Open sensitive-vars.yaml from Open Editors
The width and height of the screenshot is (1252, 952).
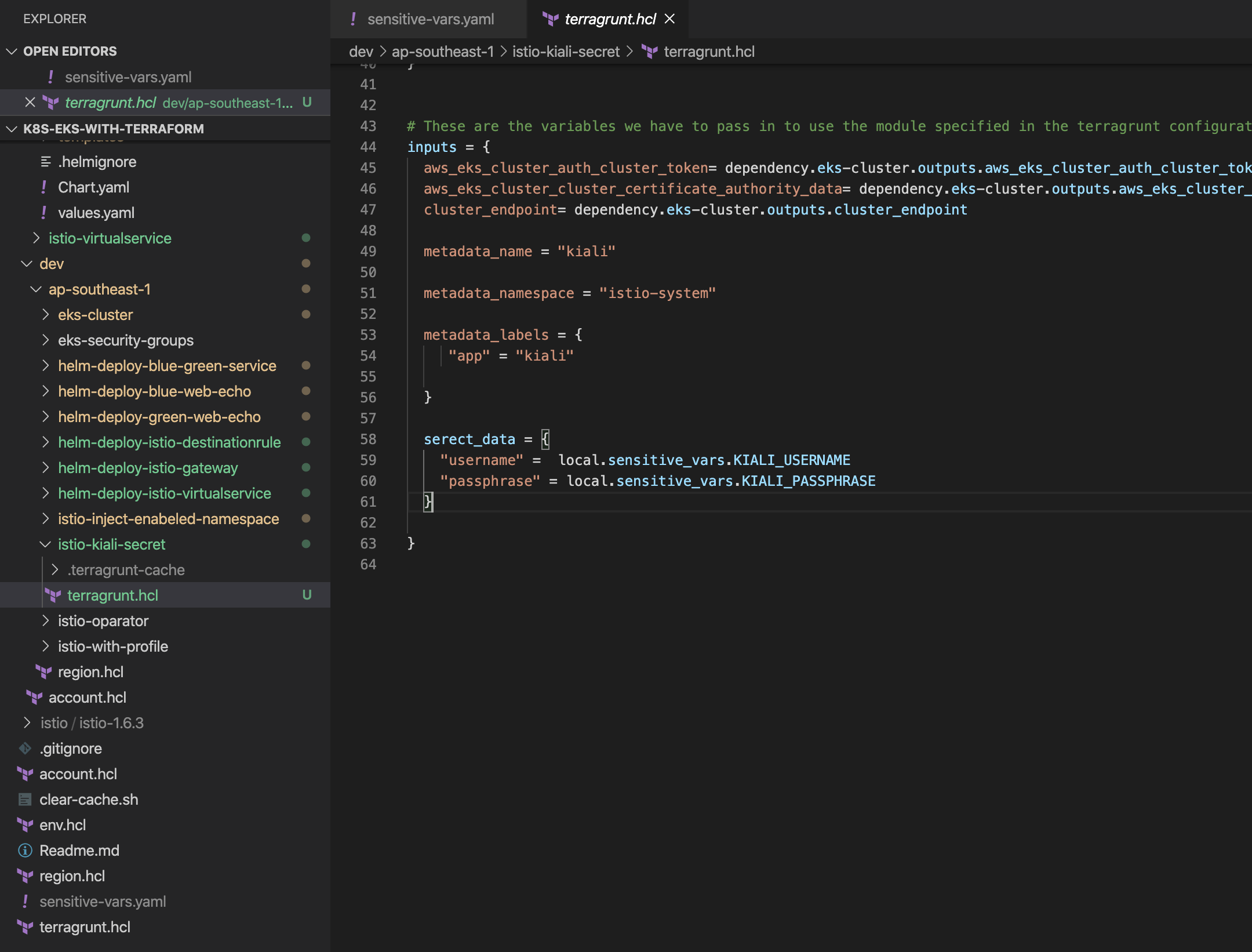(128, 77)
